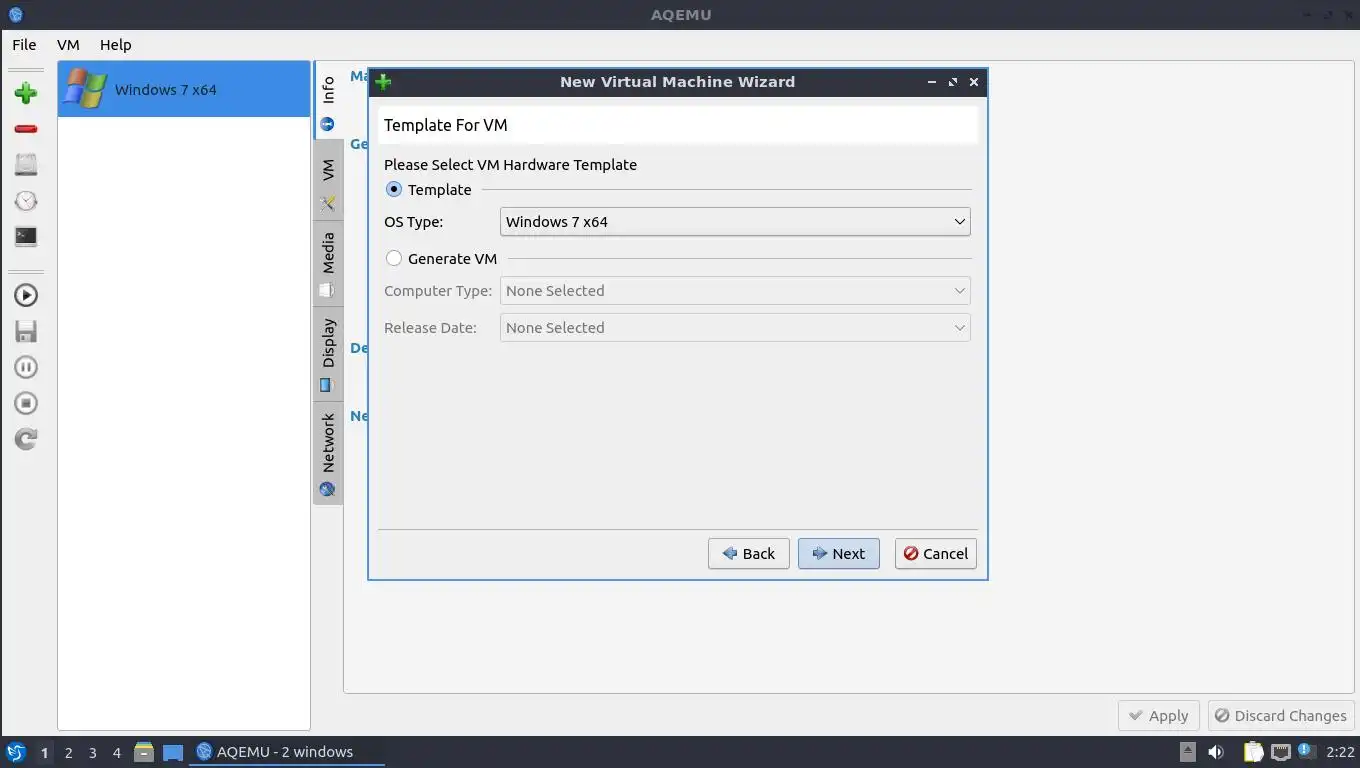Select the Generate VM radio button
Viewport: 1360px width, 768px height.
pos(394,258)
